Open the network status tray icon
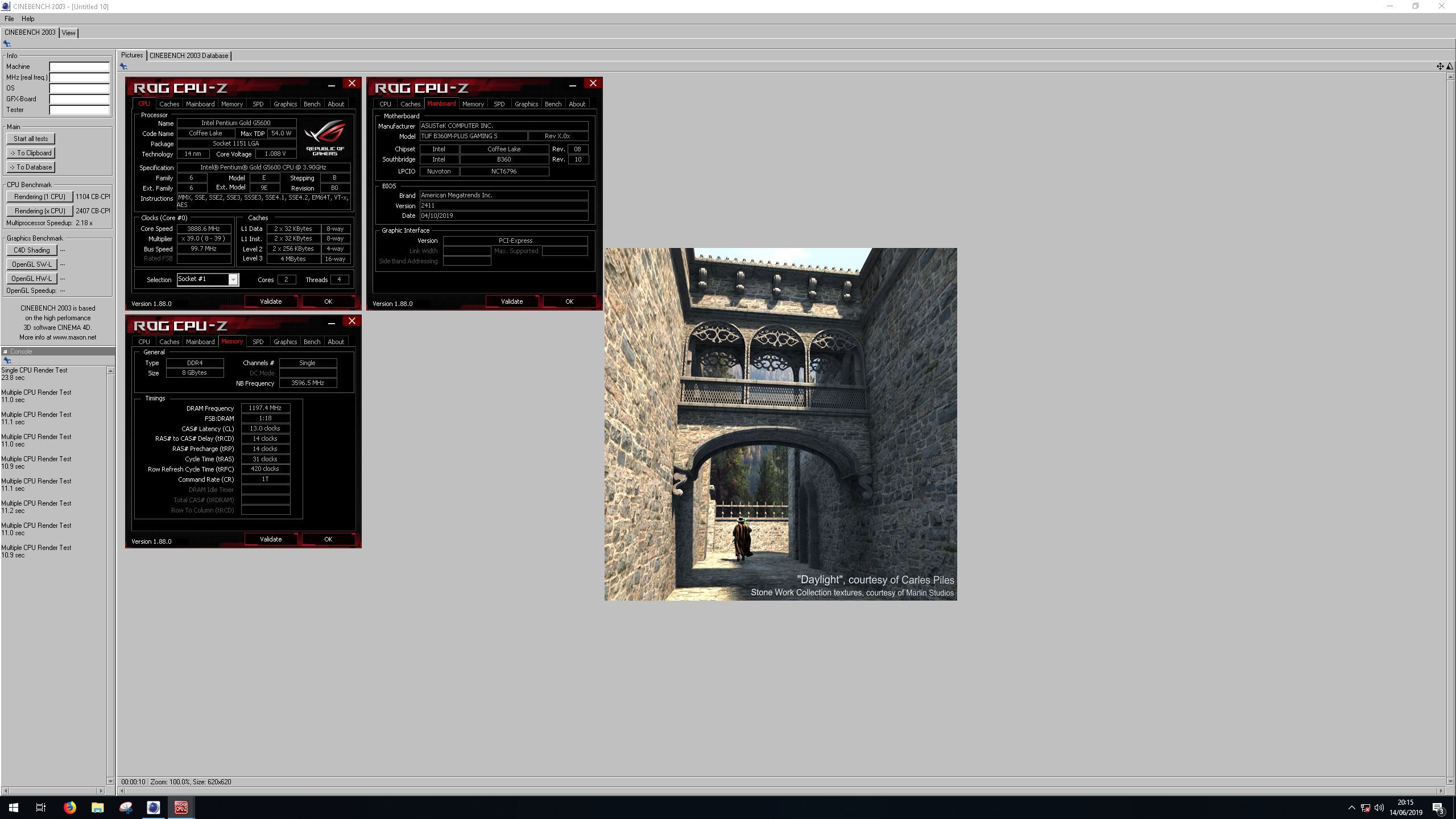This screenshot has width=1456, height=819. click(x=1366, y=808)
